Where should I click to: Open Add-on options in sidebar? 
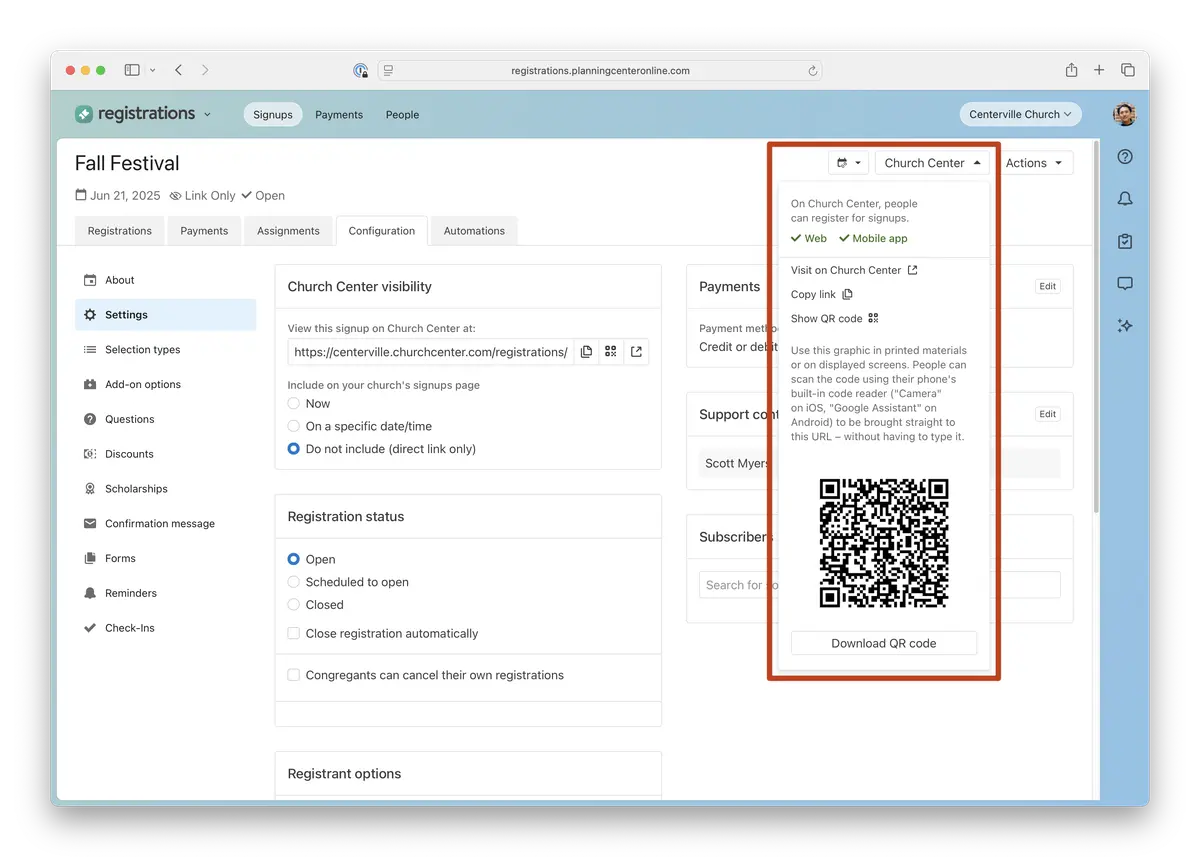[166, 385]
